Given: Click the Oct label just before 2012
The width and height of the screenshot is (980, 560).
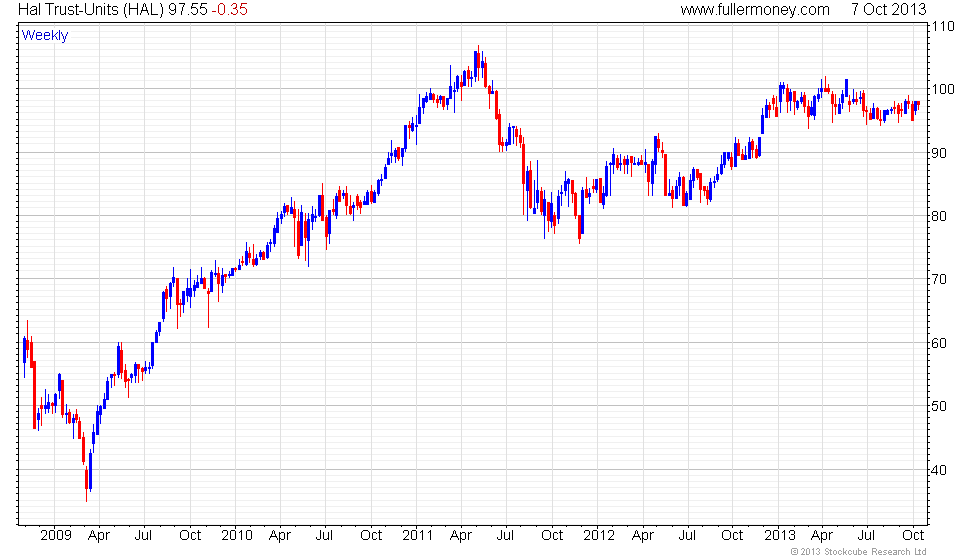Looking at the screenshot, I should point(552,536).
